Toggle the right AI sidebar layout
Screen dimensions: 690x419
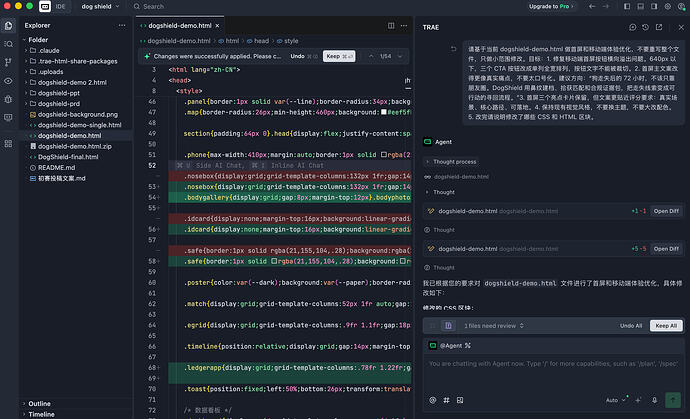point(654,6)
